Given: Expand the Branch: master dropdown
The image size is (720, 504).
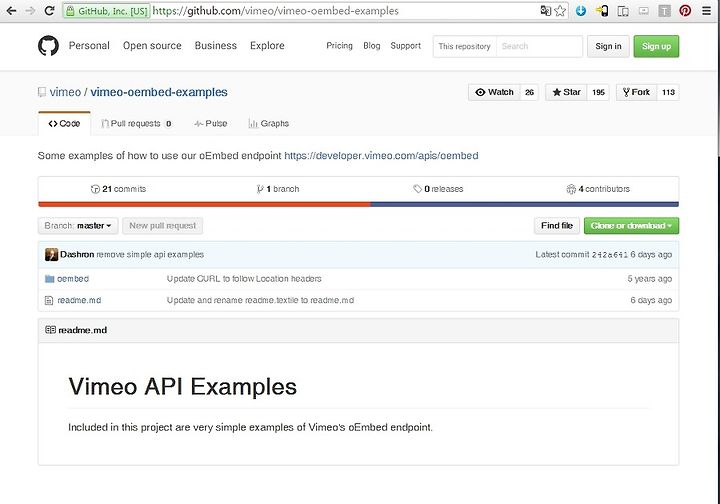Looking at the screenshot, I should coord(78,226).
